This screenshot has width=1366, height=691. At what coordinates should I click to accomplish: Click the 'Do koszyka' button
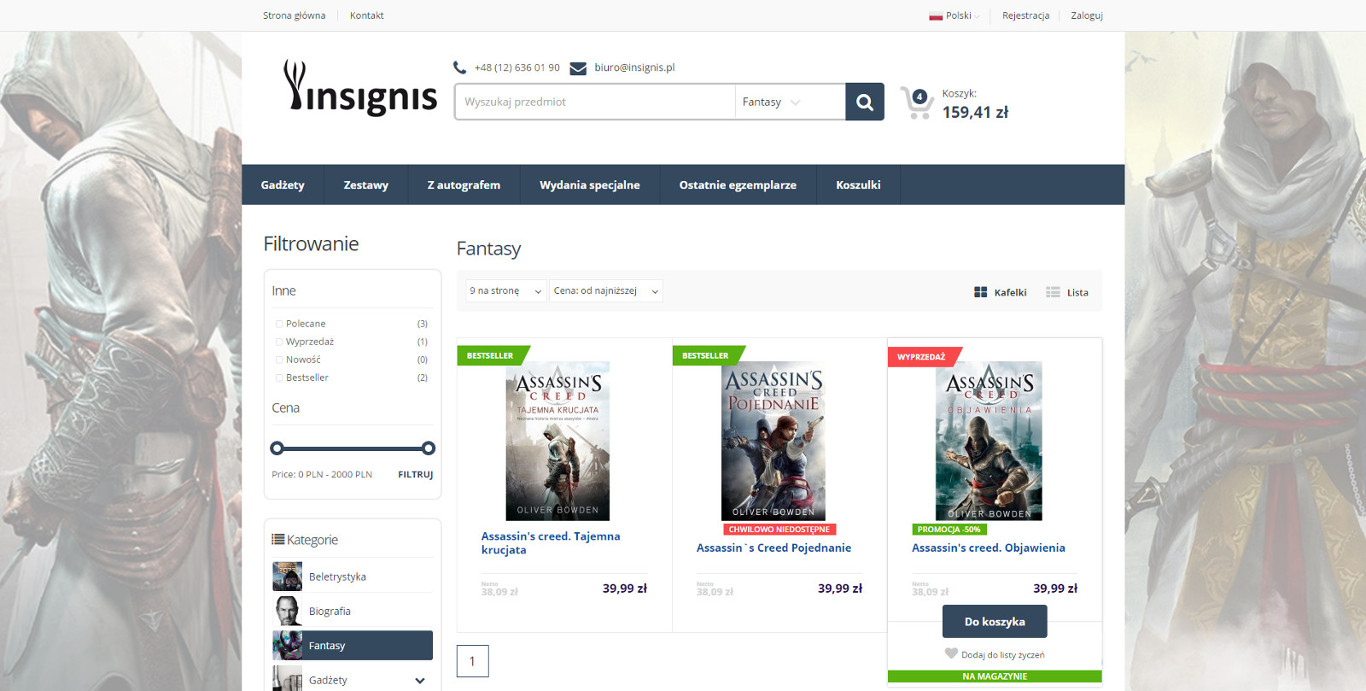(x=995, y=621)
